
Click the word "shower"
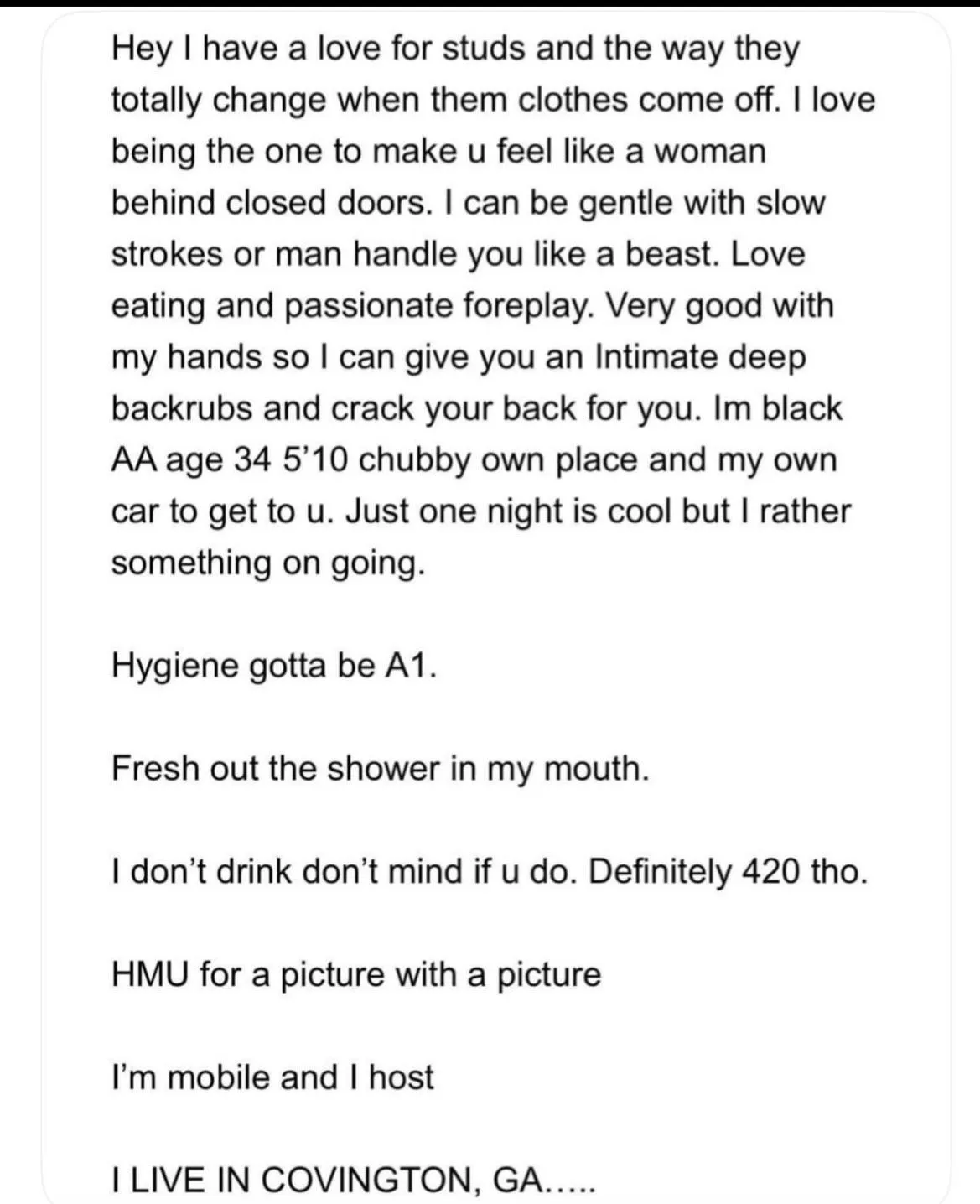[383, 769]
